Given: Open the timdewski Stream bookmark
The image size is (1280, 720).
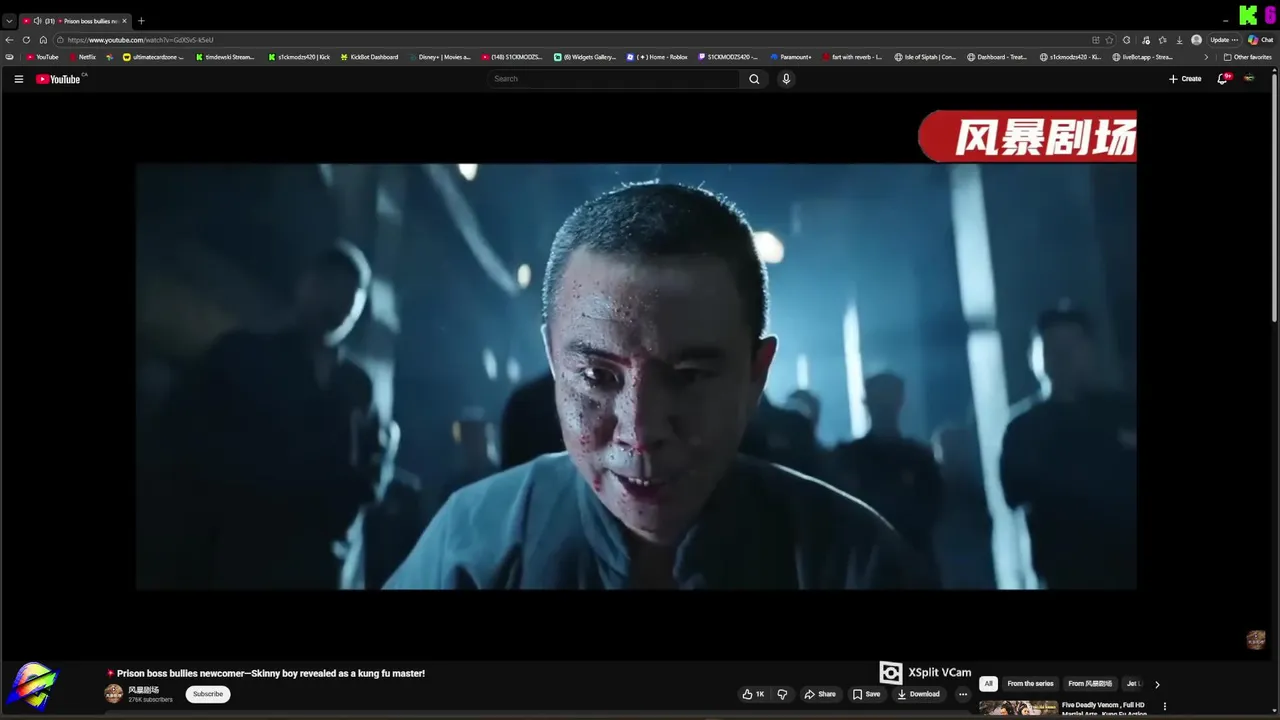Looking at the screenshot, I should click(225, 57).
